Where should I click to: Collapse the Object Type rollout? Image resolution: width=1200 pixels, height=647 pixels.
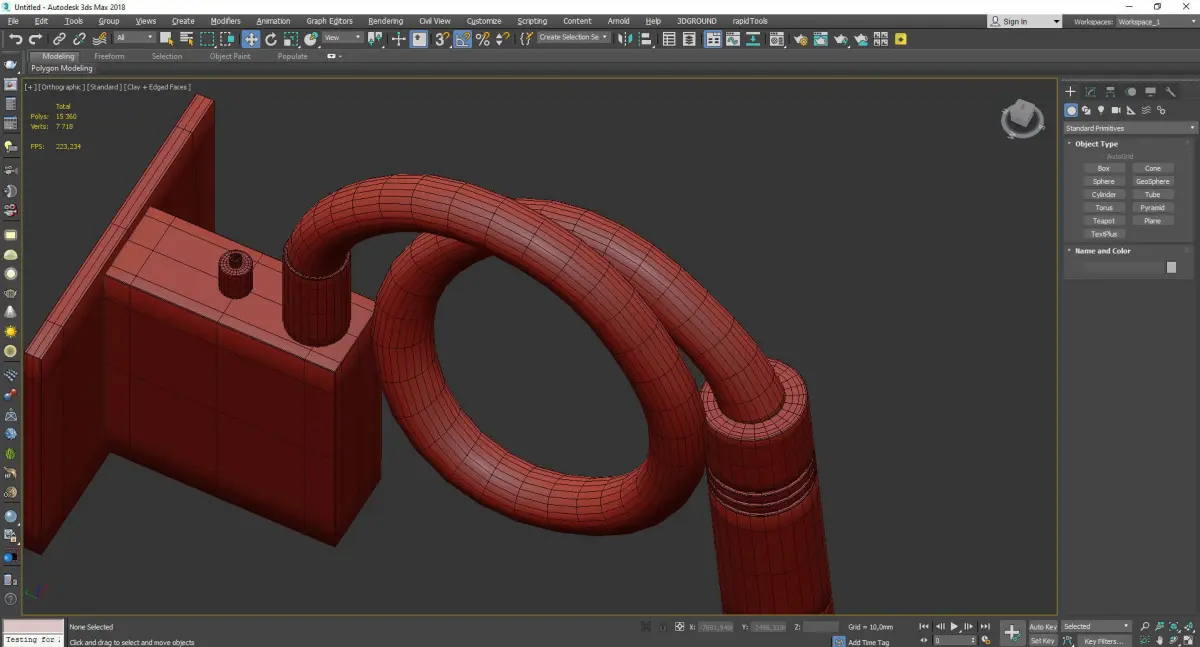[x=1096, y=144]
